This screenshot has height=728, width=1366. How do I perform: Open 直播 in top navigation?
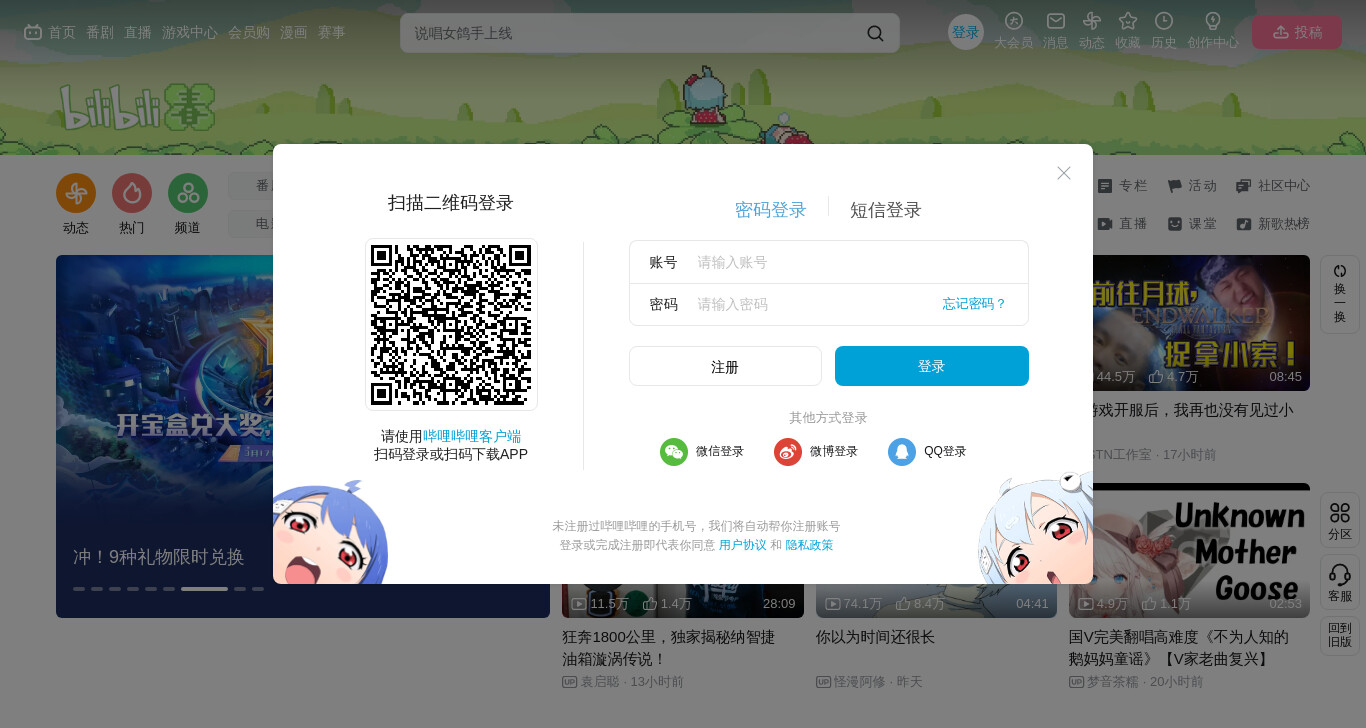138,32
